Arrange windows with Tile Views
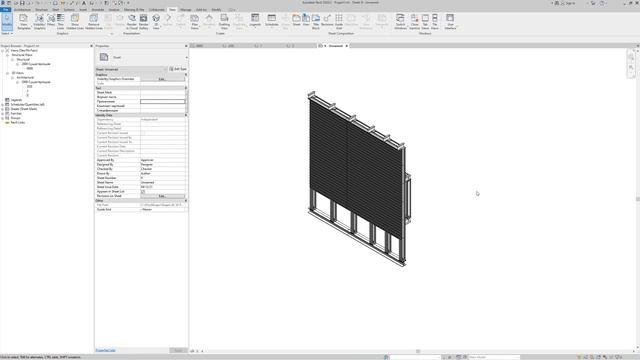Viewport: 640px width, 360px height. [x=435, y=22]
